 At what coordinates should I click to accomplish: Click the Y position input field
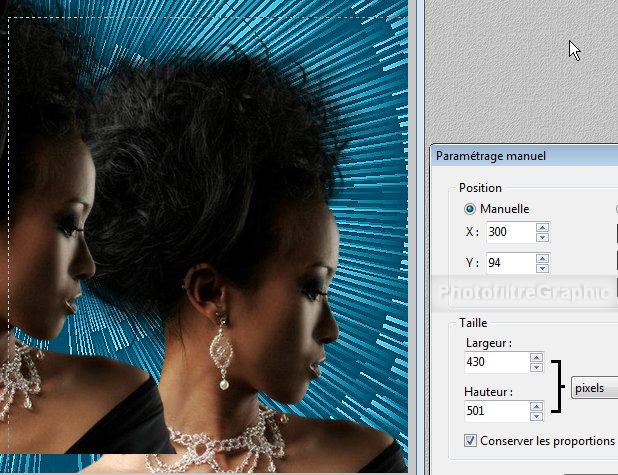point(510,263)
